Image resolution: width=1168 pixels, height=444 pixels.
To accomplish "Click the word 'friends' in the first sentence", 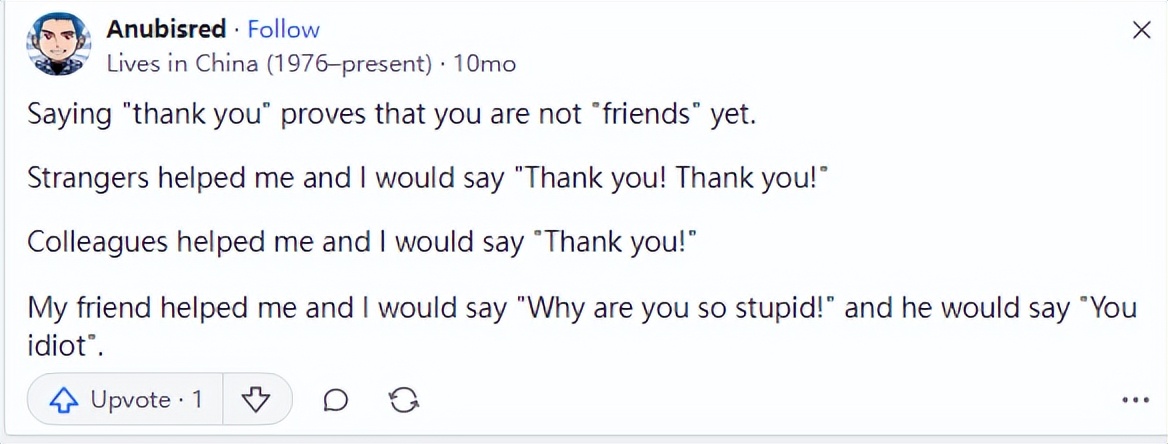I will (646, 115).
